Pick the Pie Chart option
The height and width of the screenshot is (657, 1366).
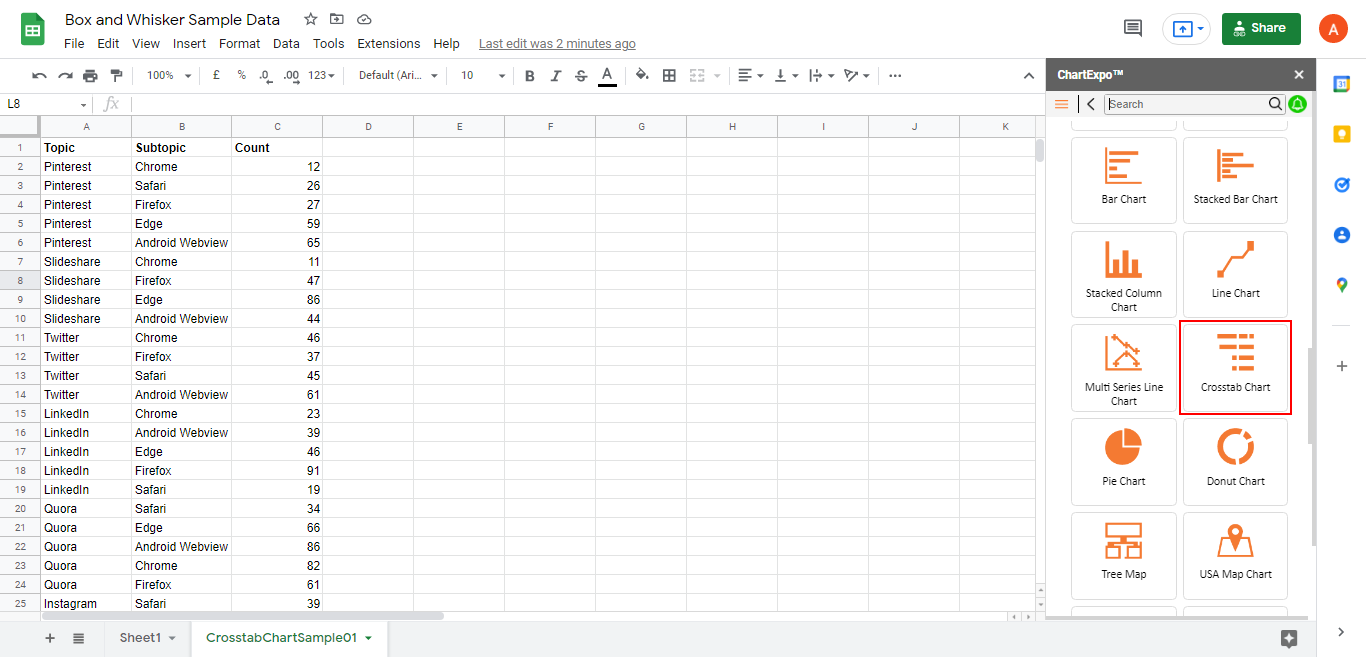tap(1124, 461)
